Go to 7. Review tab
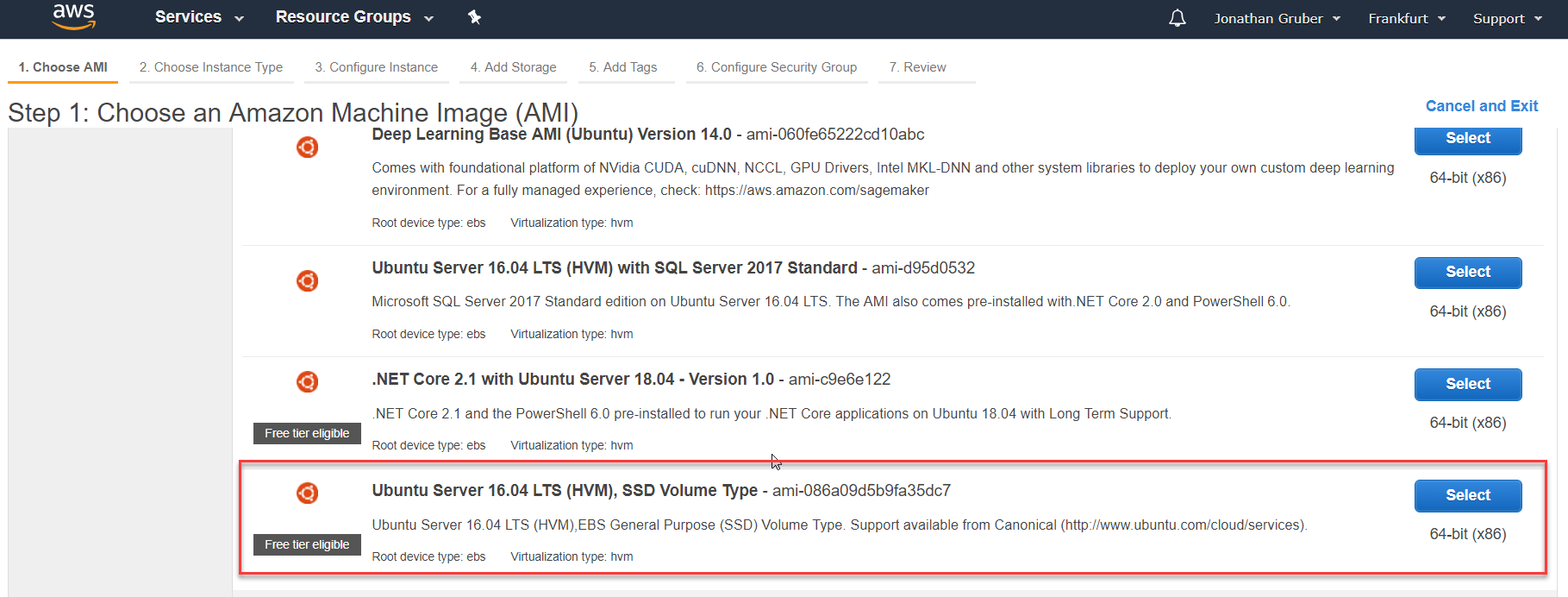Viewport: 1568px width, 597px height. click(x=918, y=67)
